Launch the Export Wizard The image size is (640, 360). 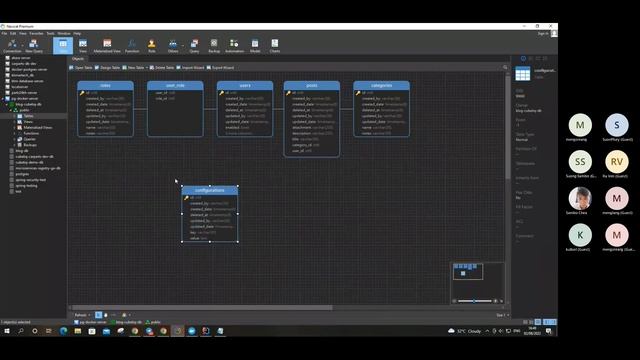tap(220, 67)
